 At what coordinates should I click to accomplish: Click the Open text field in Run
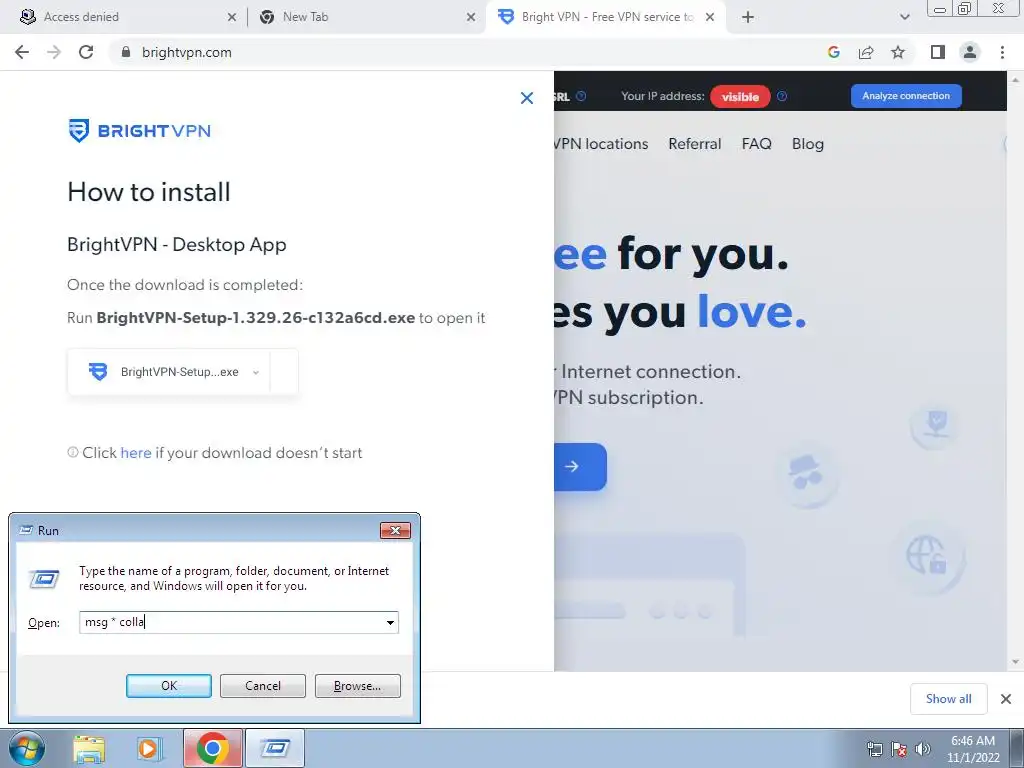tap(230, 622)
